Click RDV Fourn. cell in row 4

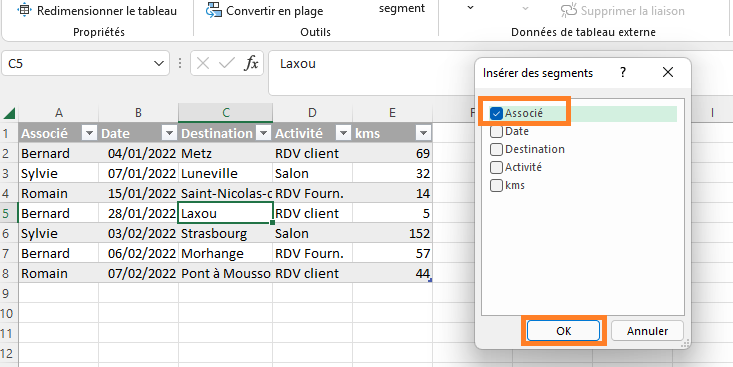tap(312, 193)
